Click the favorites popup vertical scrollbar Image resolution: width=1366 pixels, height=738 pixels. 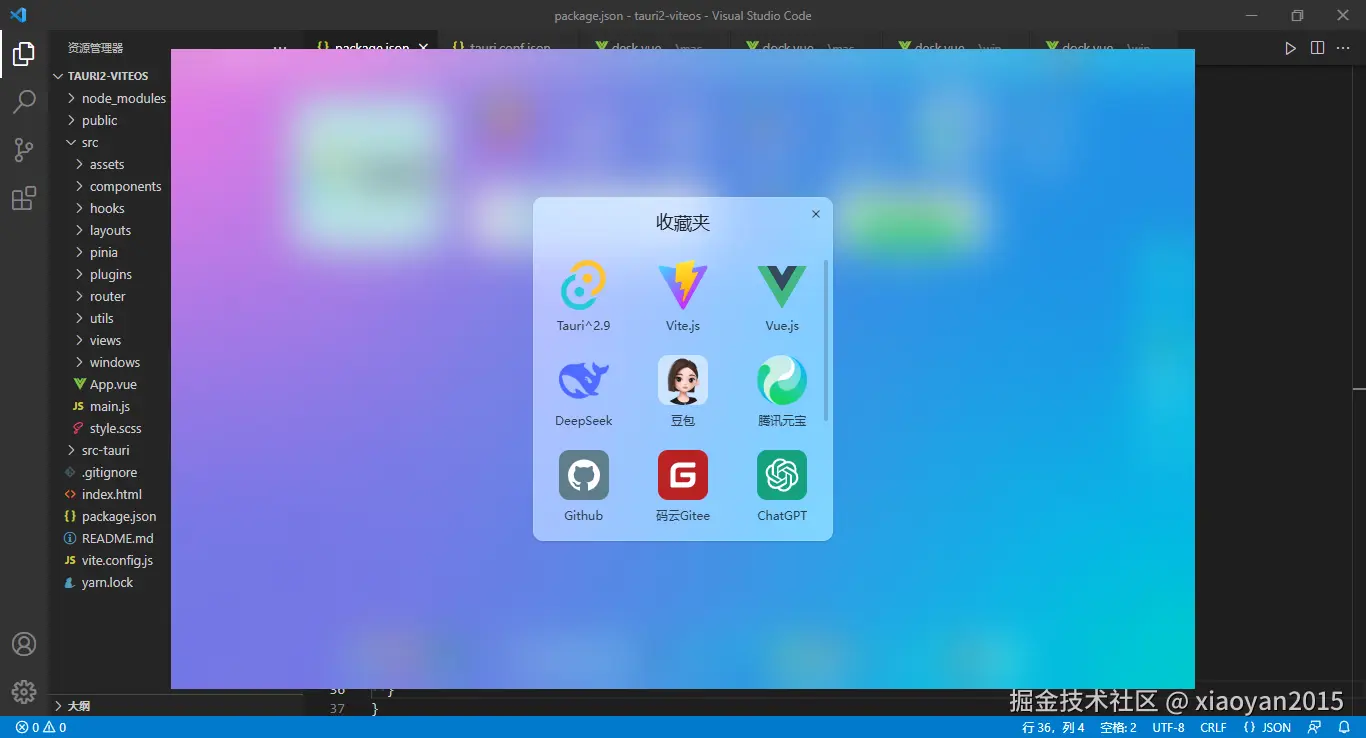click(826, 340)
